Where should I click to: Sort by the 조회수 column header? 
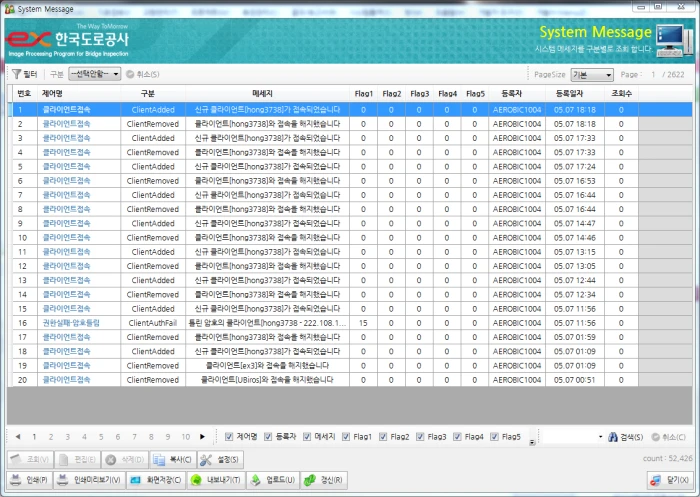pyautogui.click(x=621, y=93)
